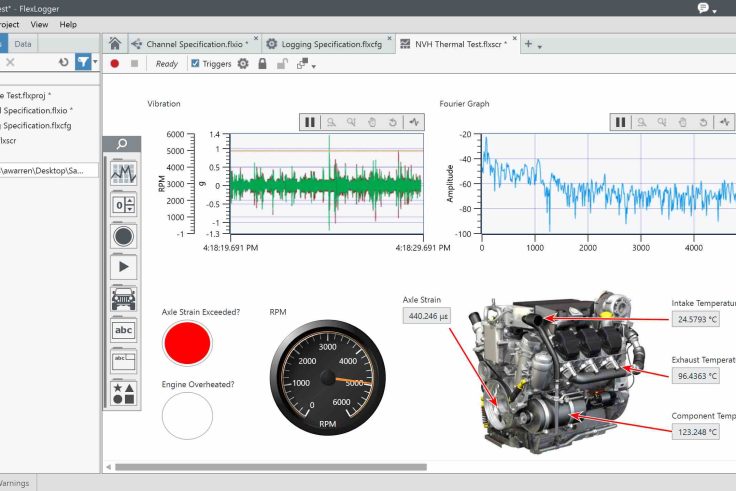This screenshot has width=736, height=491.
Task: Select Specification.flxcfg in project tree
Action: (36, 125)
